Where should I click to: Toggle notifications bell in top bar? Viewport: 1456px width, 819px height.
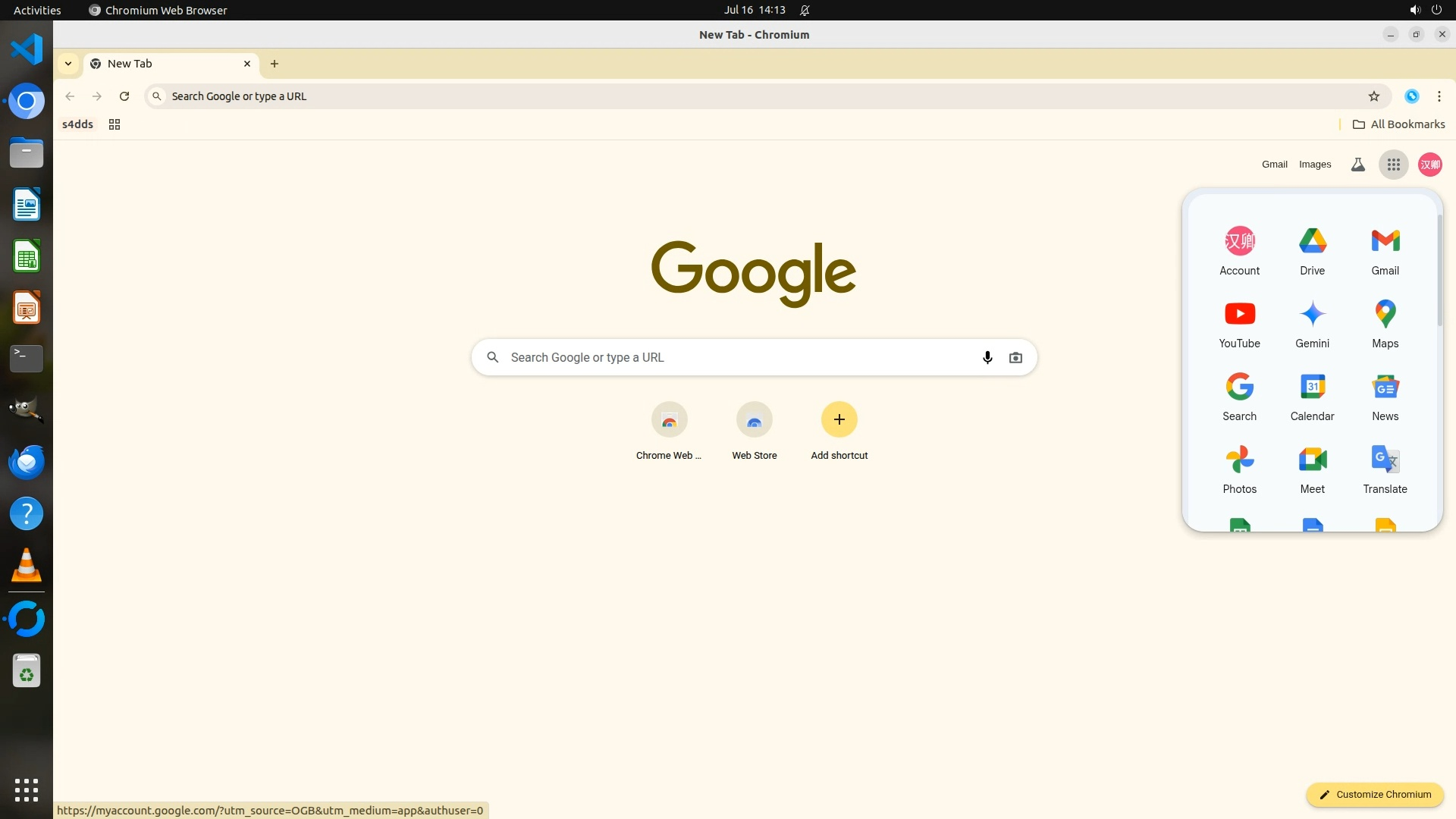(805, 11)
